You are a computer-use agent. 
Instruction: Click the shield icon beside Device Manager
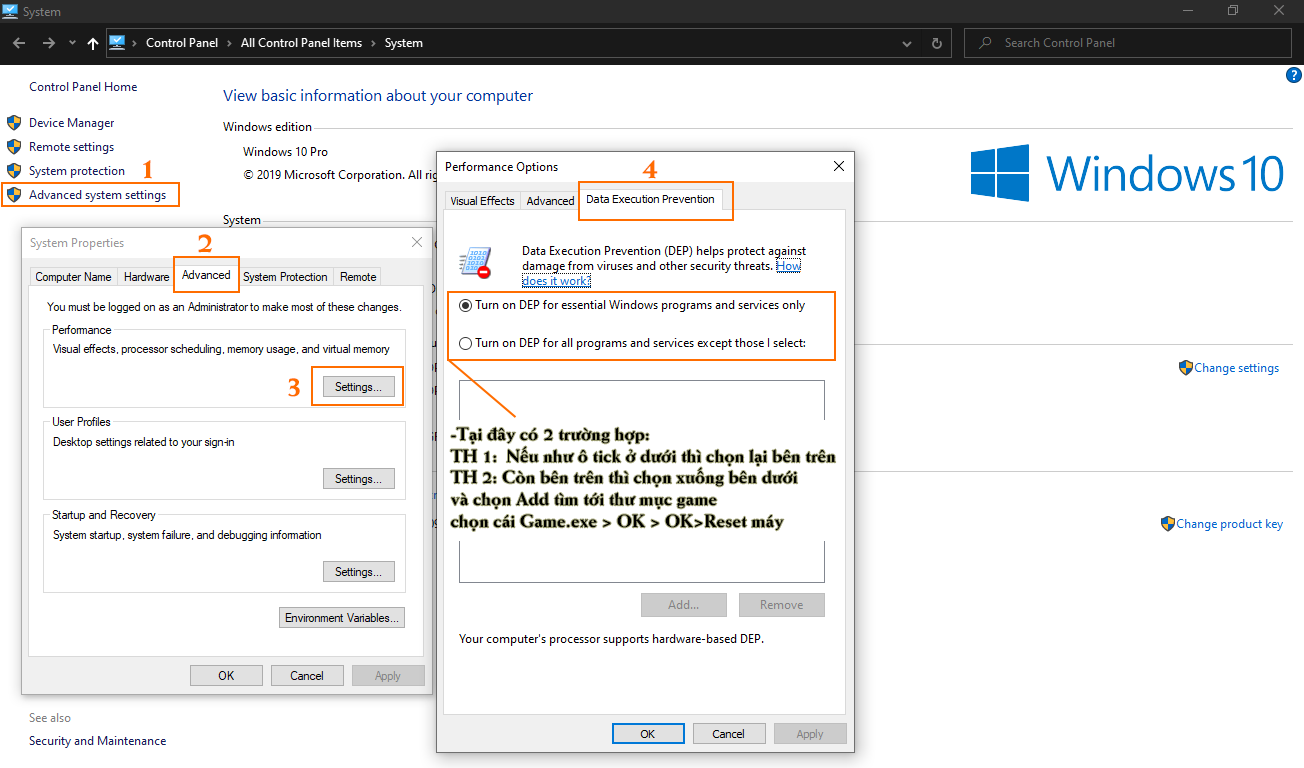[14, 123]
